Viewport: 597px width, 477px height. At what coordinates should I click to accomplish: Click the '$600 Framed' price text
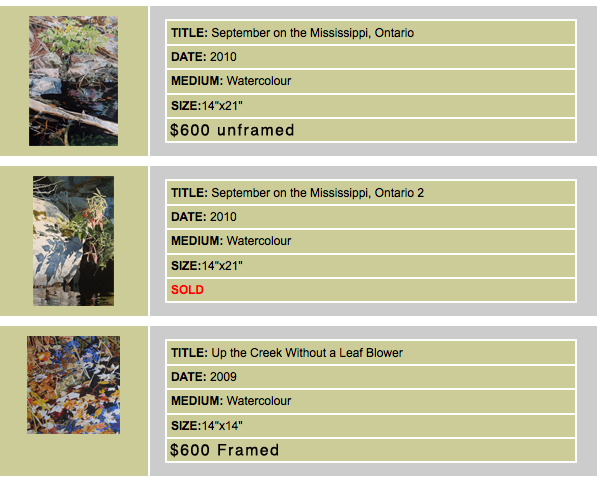tap(224, 450)
